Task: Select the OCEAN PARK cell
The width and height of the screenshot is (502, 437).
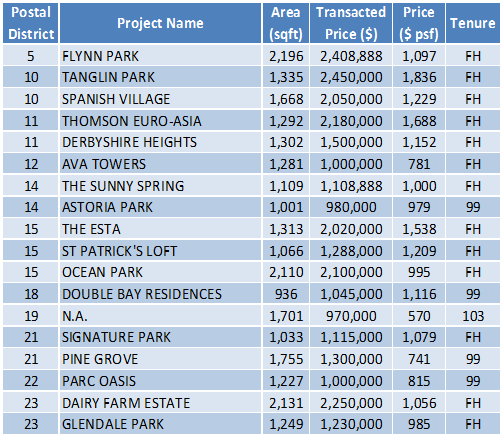Action: coord(160,272)
